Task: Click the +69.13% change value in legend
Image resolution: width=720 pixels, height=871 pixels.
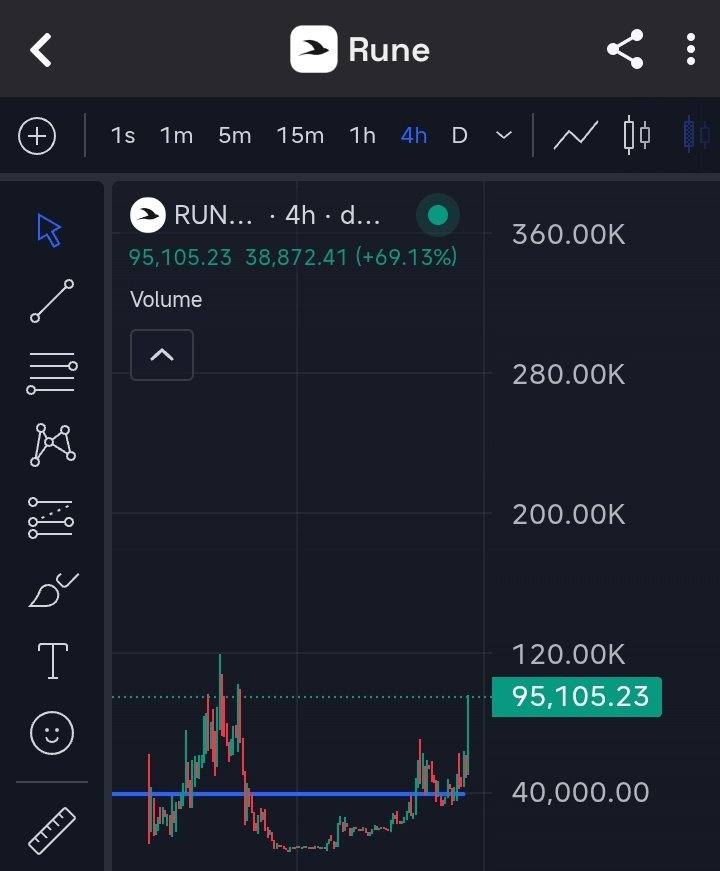Action: [406, 257]
